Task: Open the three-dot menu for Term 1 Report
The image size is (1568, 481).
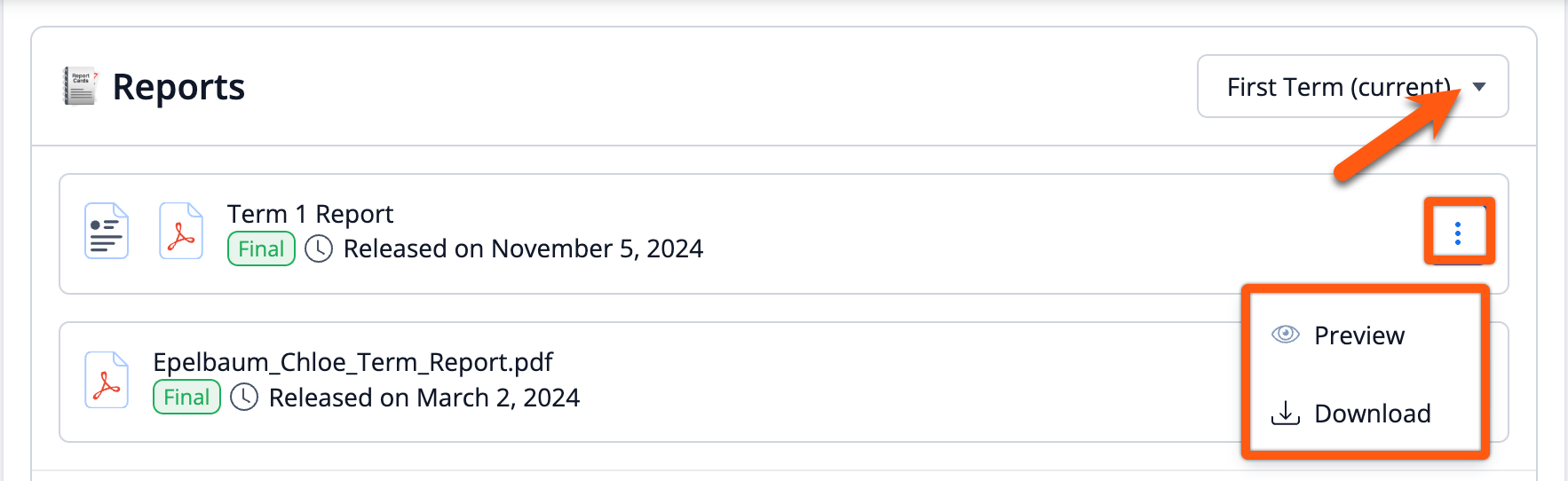Action: coord(1458,233)
